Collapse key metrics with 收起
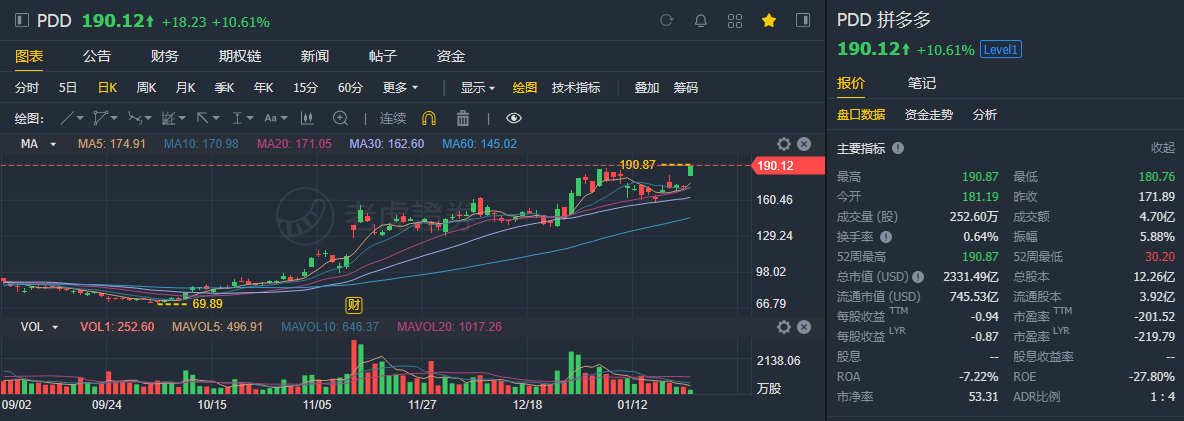Viewport: 1184px width, 421px height. click(1163, 148)
